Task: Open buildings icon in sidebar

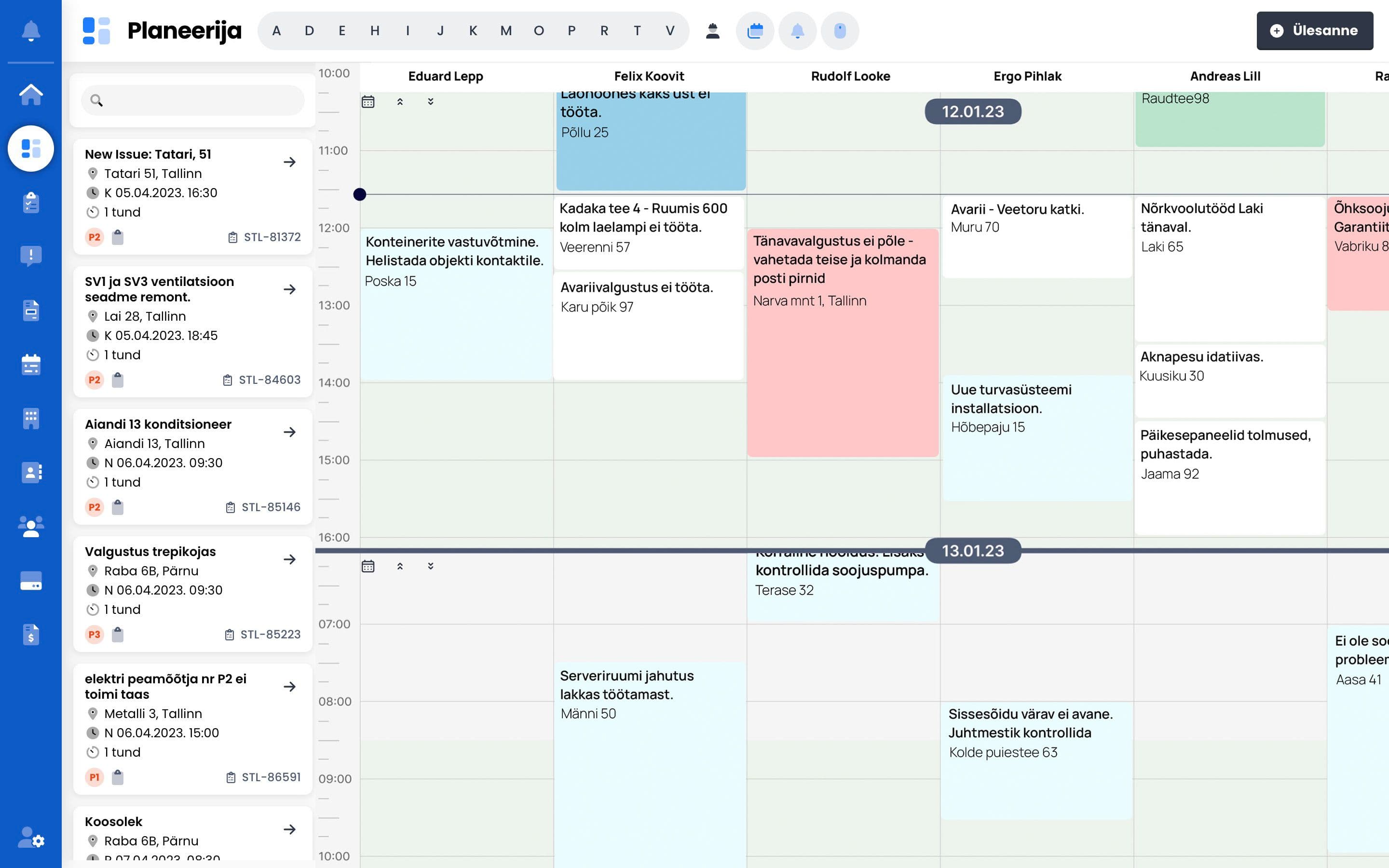Action: [x=31, y=418]
